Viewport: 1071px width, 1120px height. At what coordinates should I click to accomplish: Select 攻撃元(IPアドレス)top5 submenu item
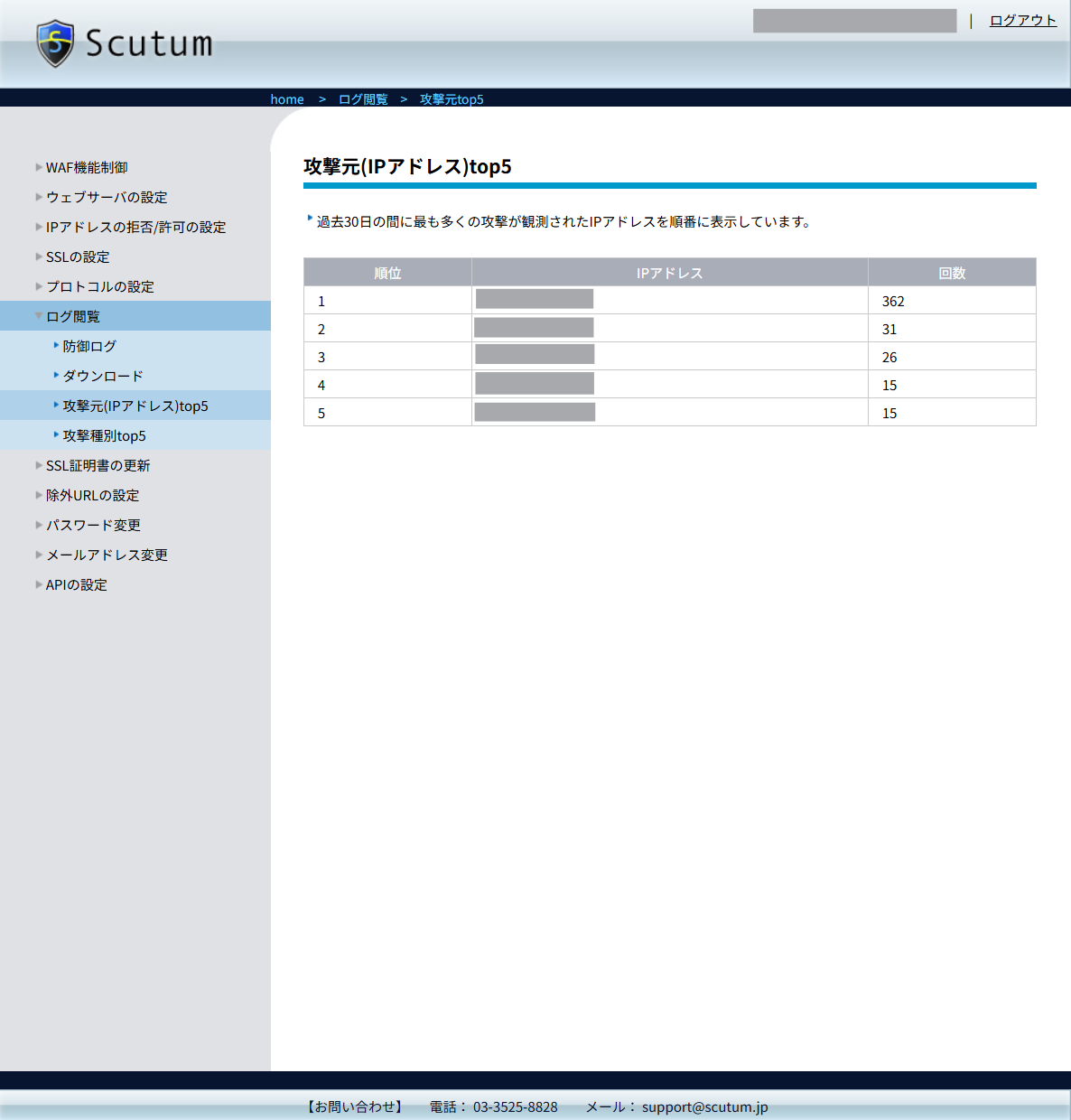click(x=135, y=406)
